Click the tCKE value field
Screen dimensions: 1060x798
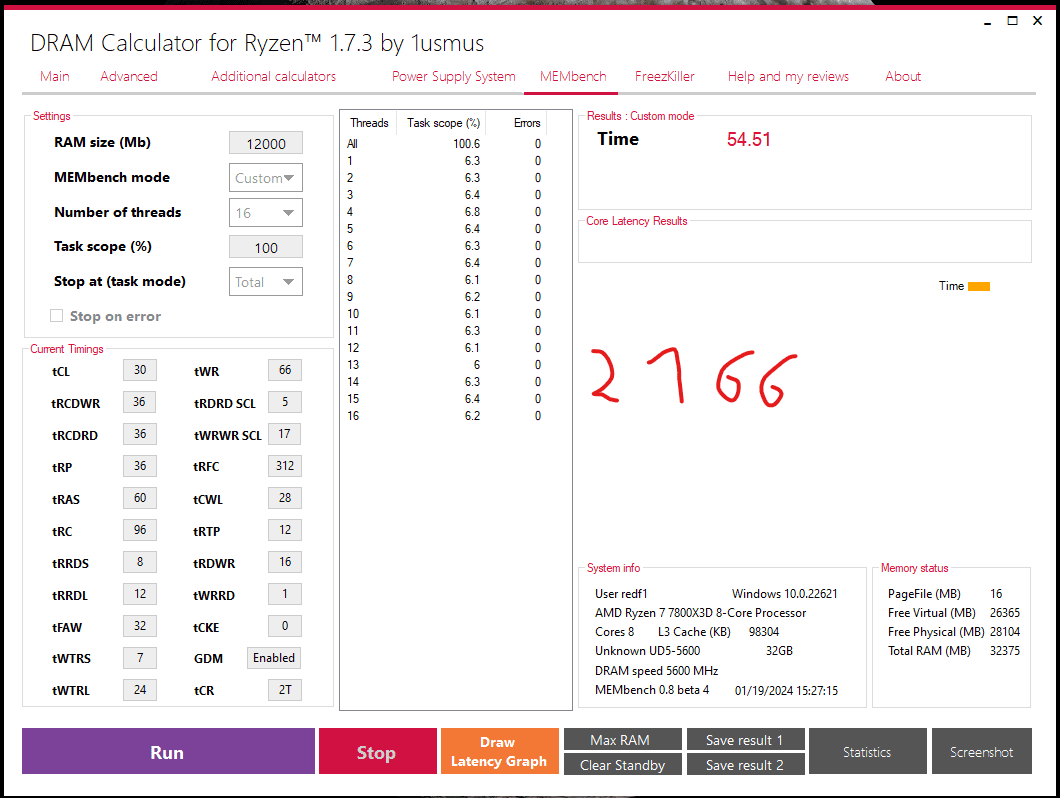pyautogui.click(x=285, y=626)
